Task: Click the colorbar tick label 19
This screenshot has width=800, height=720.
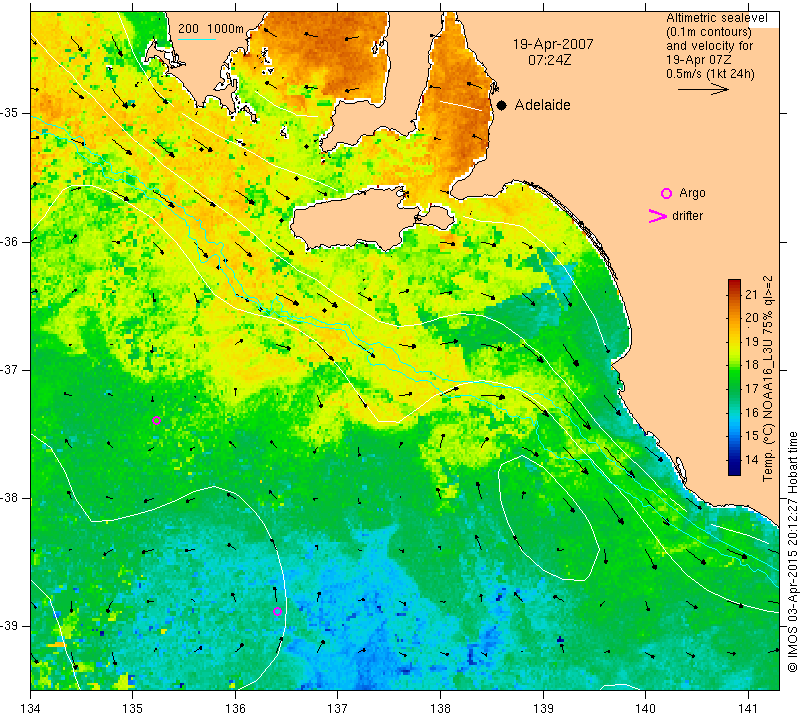Action: (x=752, y=341)
